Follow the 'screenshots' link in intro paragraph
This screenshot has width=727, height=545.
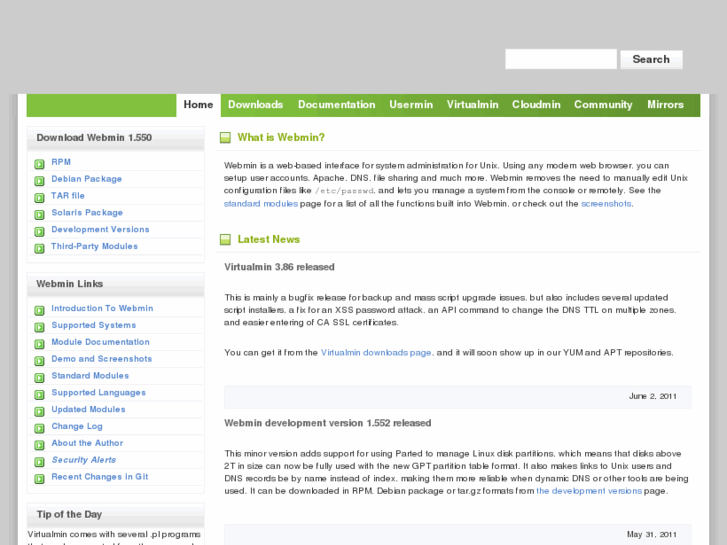[x=606, y=204]
